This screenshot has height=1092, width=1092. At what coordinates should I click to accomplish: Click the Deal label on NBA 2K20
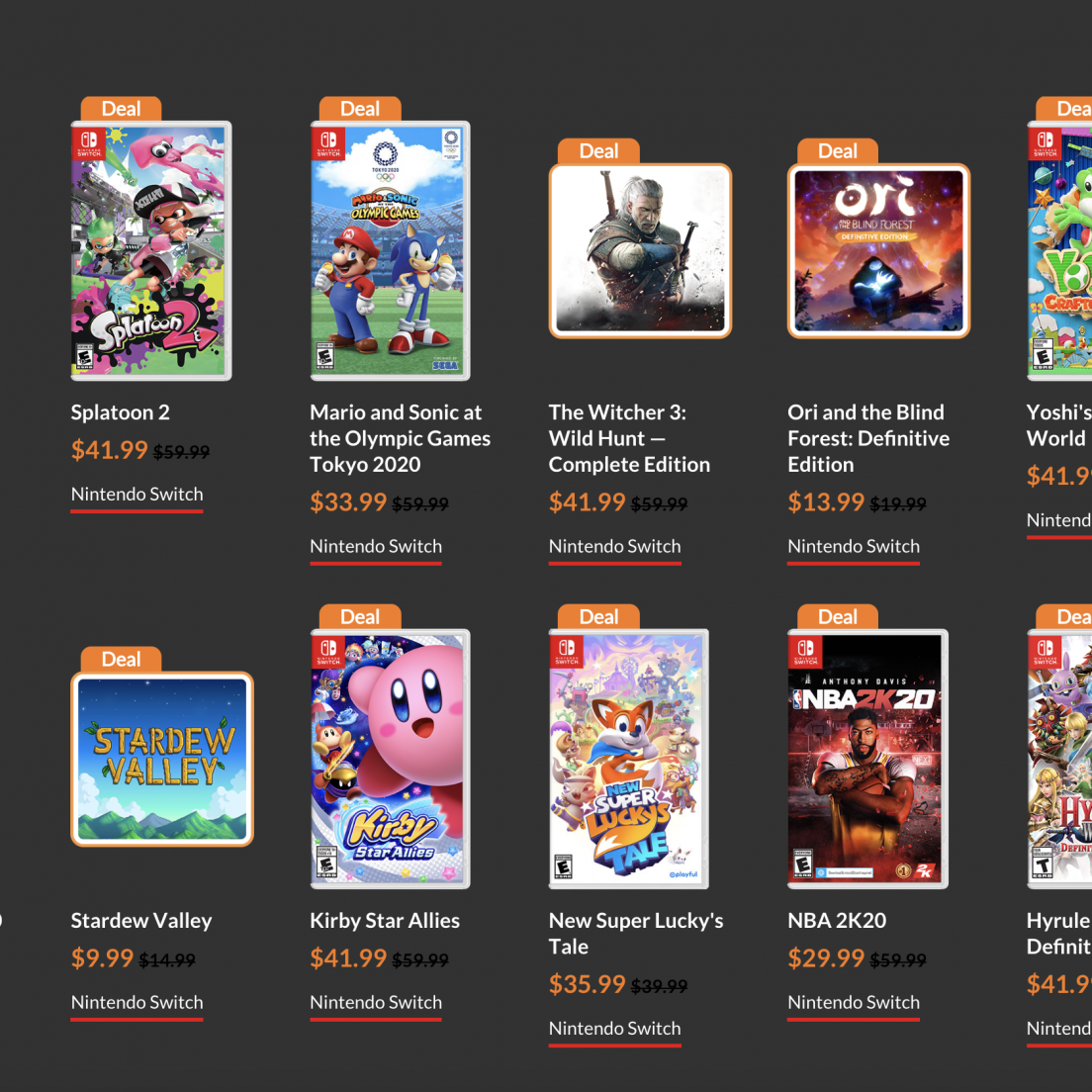click(x=838, y=617)
